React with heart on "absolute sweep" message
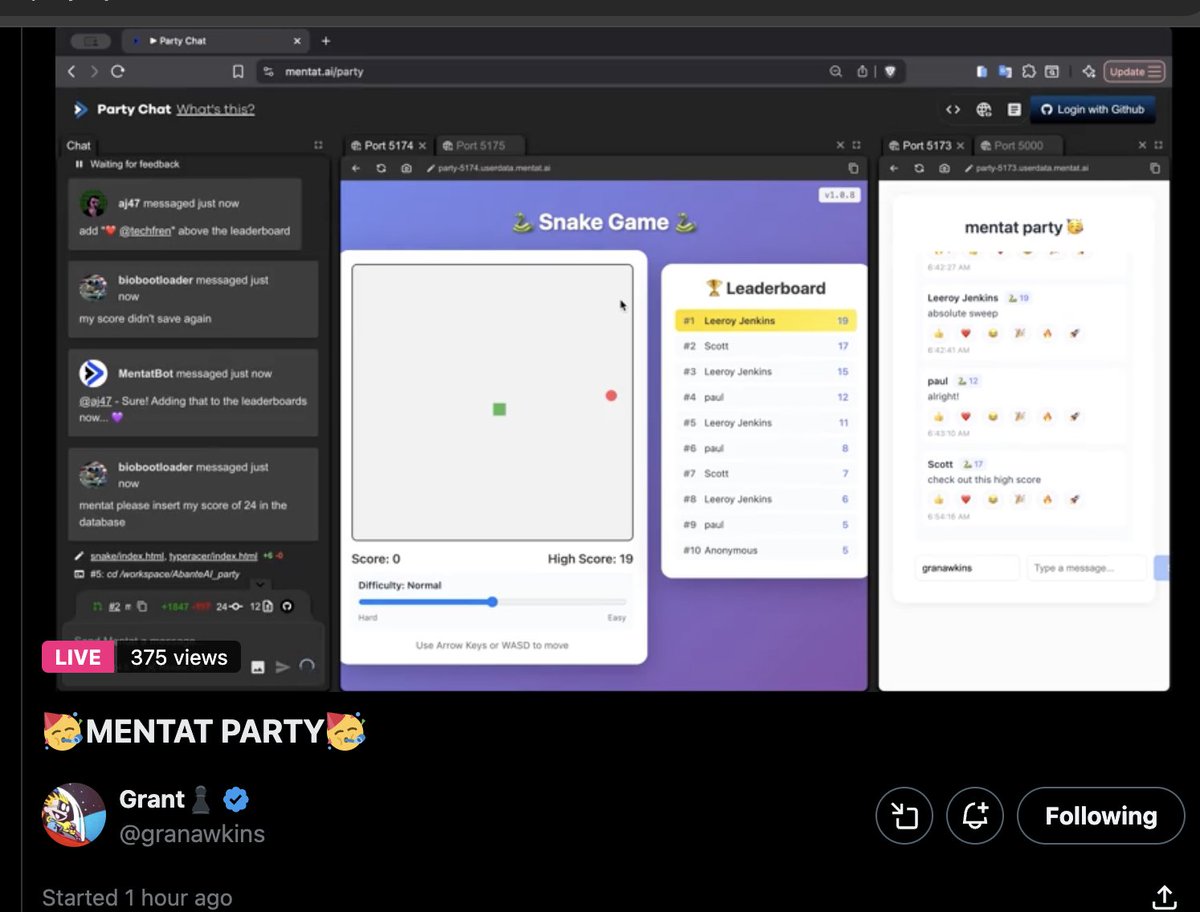Screen dimensions: 1200x912 pos(965,333)
